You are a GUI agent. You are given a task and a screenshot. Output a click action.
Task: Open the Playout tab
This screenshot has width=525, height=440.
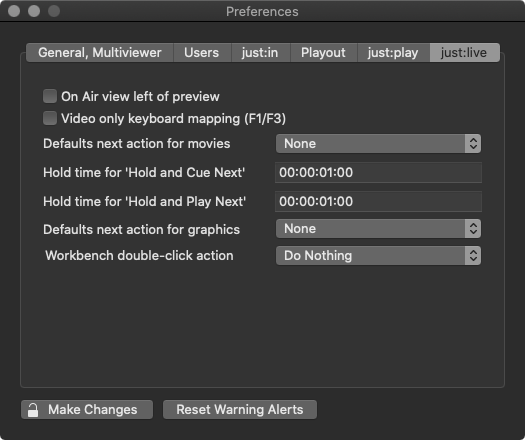point(323,53)
